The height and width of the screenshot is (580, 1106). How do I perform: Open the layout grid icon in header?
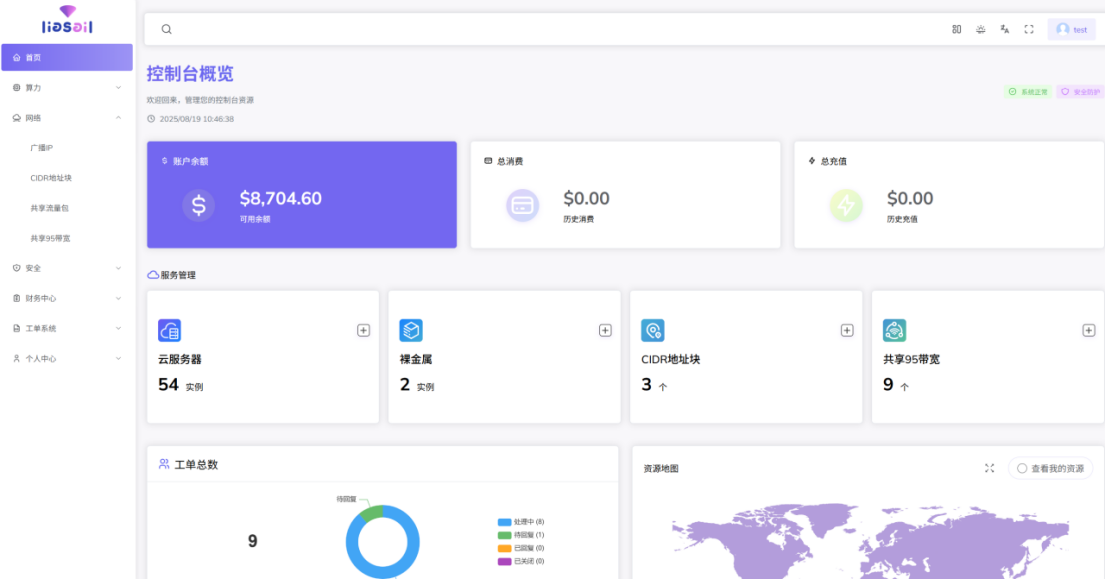point(956,30)
